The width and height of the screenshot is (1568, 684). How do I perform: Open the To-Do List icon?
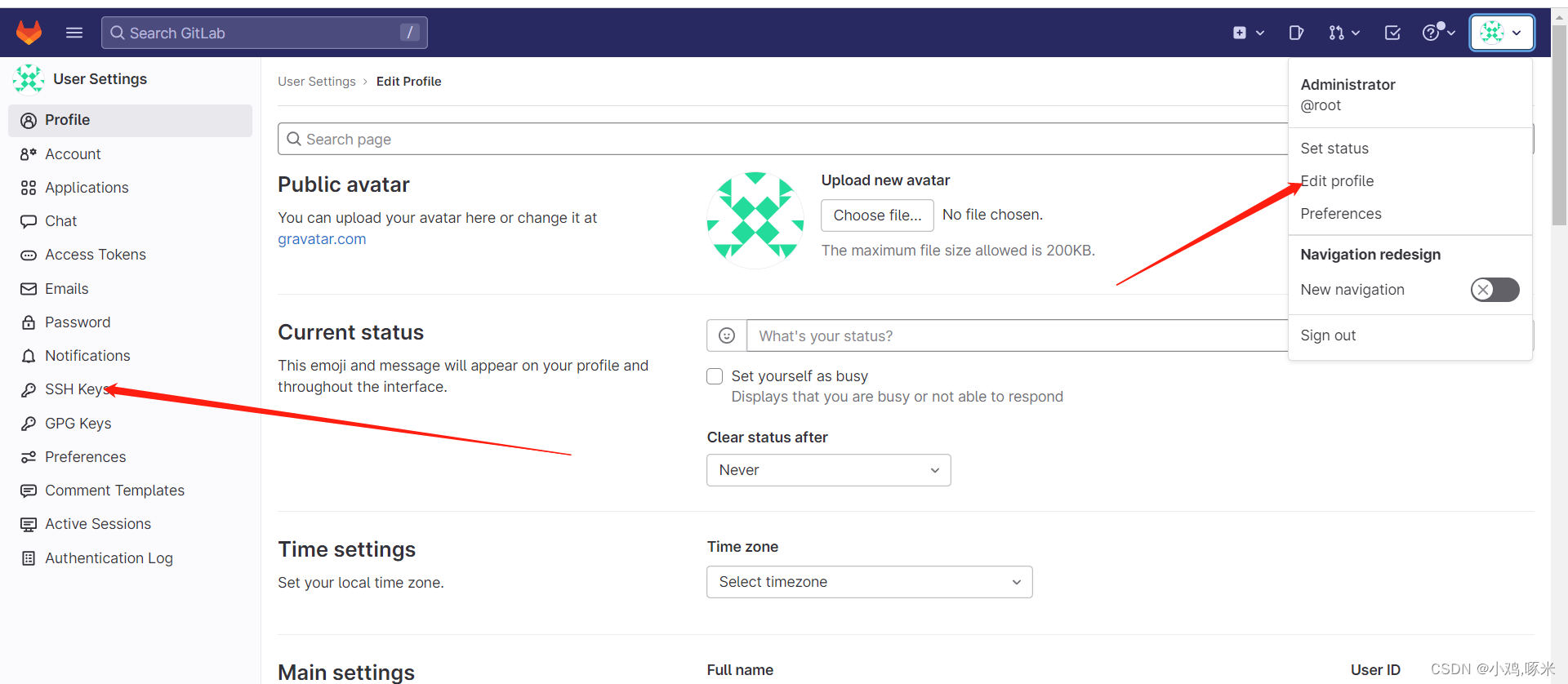pyautogui.click(x=1392, y=33)
